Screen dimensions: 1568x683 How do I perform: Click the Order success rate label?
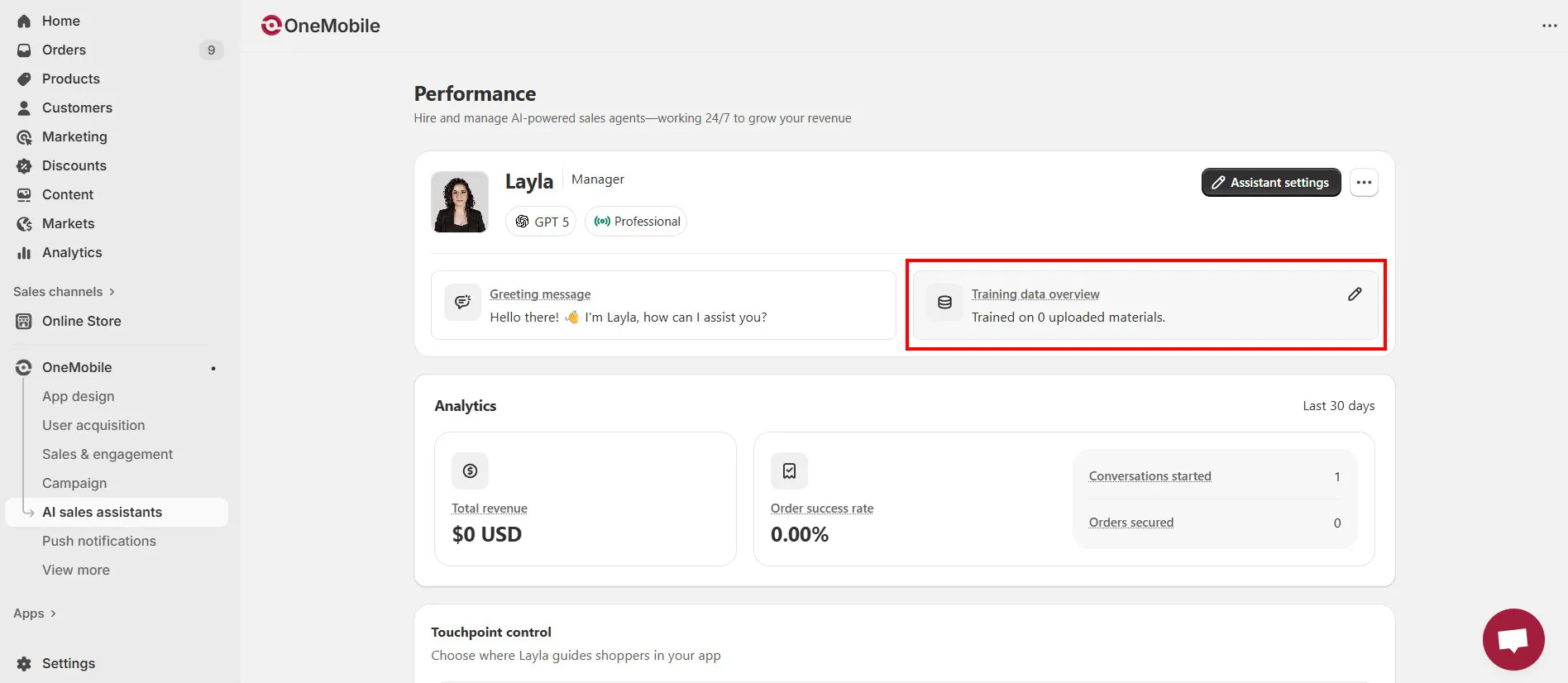(x=822, y=509)
